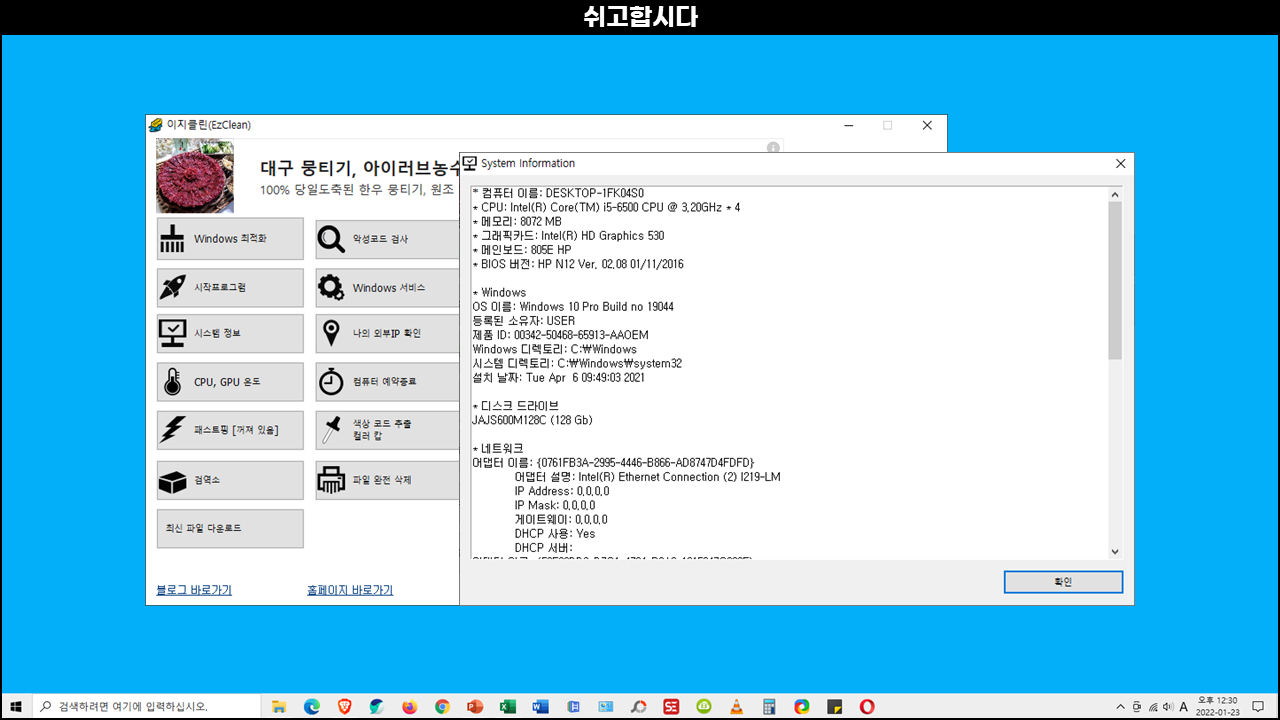Open 검역소 quarantine
Viewport: 1280px width, 720px height.
point(230,480)
